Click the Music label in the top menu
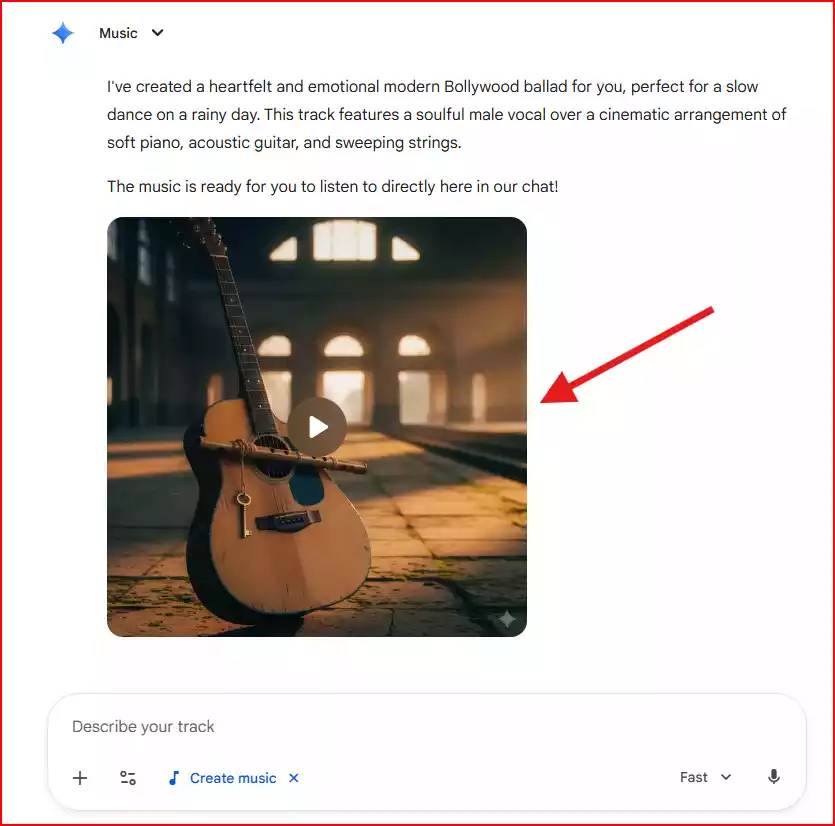 120,33
